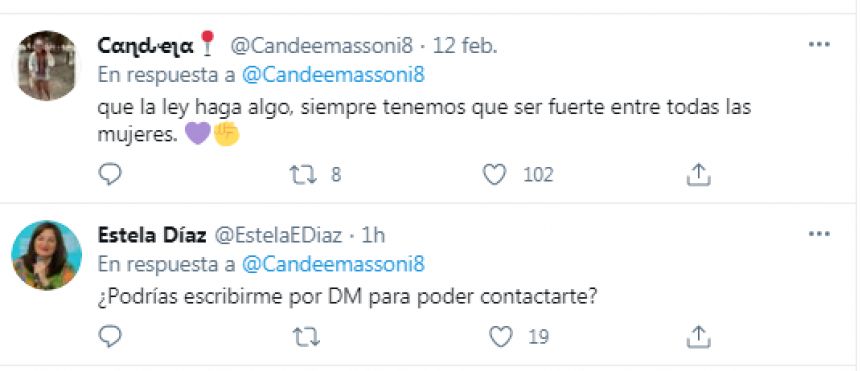
Task: Share Candela's tweet
Action: point(699,175)
